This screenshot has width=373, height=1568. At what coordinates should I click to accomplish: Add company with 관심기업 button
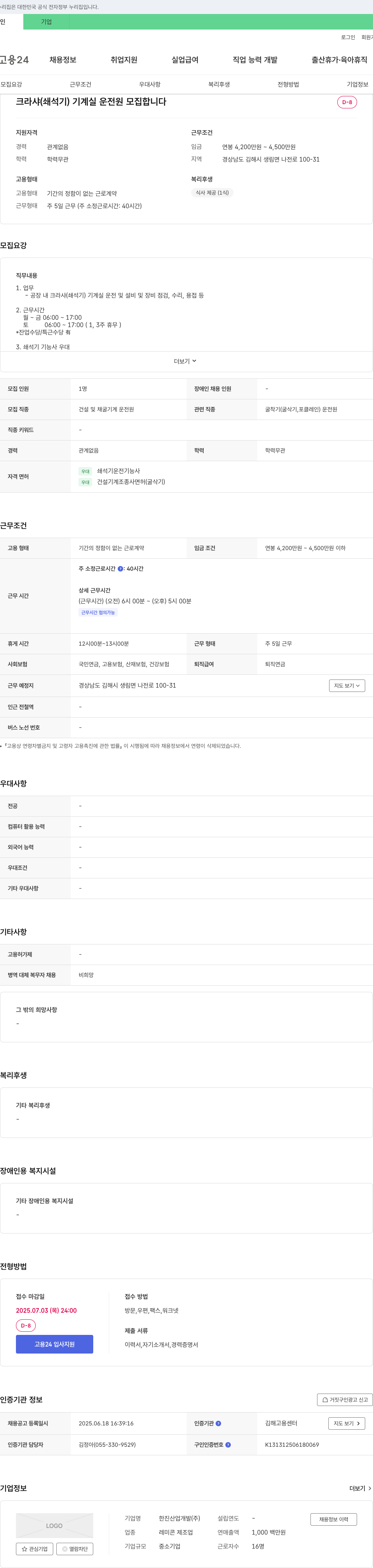[35, 1549]
